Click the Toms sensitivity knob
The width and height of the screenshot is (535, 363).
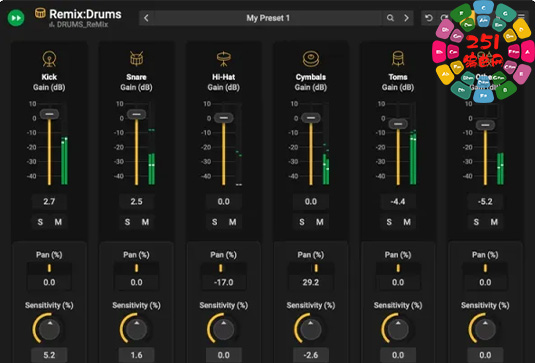(x=398, y=329)
